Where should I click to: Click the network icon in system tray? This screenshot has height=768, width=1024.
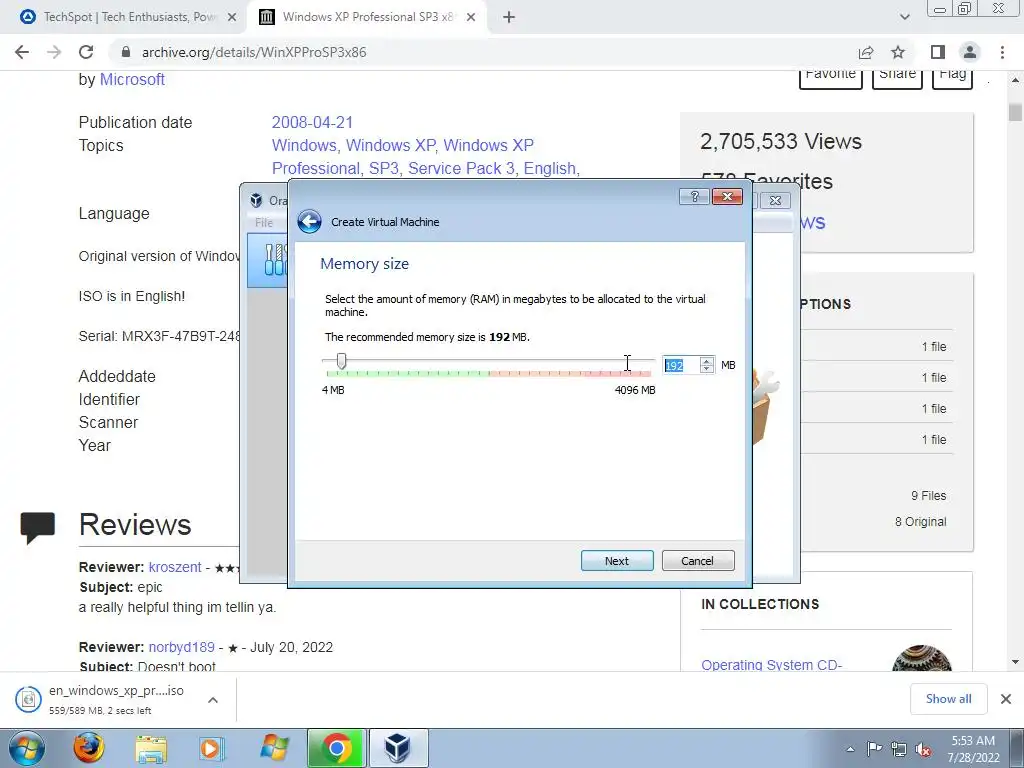point(899,749)
